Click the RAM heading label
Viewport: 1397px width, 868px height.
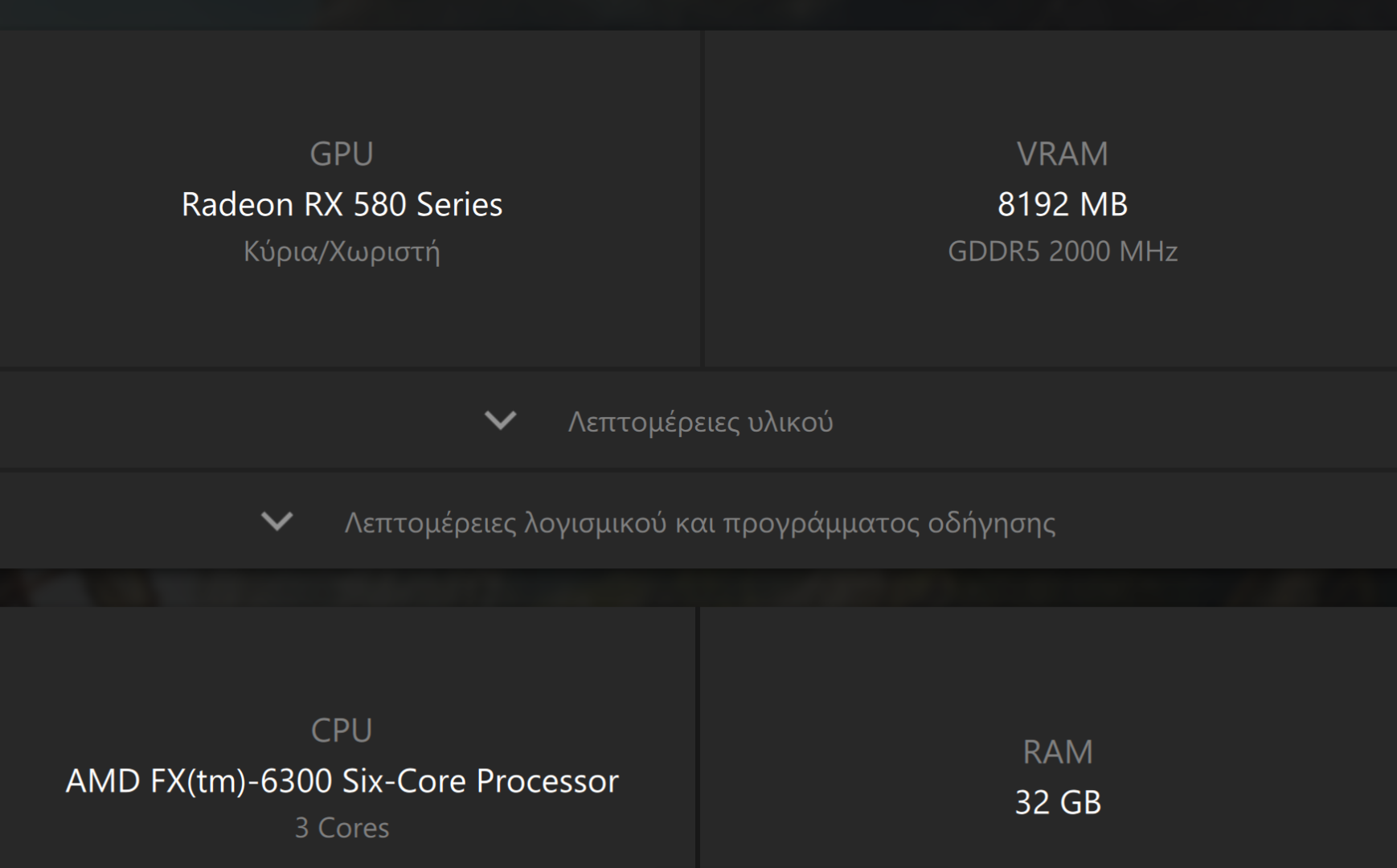[1057, 752]
